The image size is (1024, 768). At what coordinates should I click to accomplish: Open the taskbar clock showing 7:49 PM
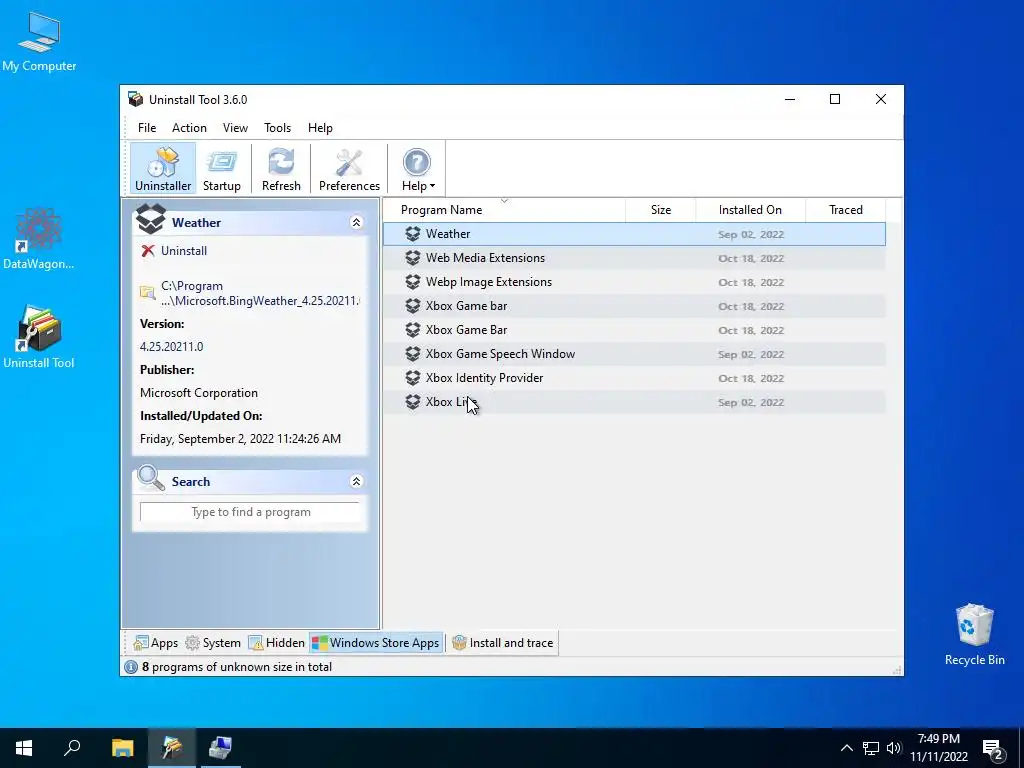point(938,748)
